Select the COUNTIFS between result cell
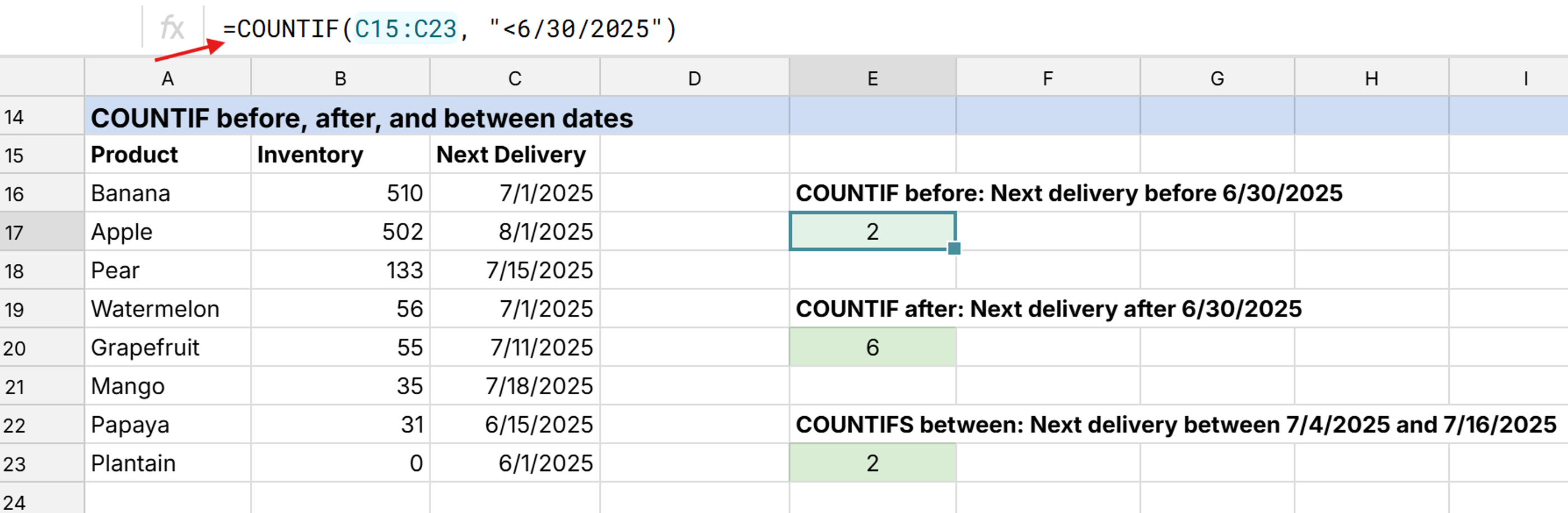Viewport: 1568px width, 513px height. coord(872,463)
